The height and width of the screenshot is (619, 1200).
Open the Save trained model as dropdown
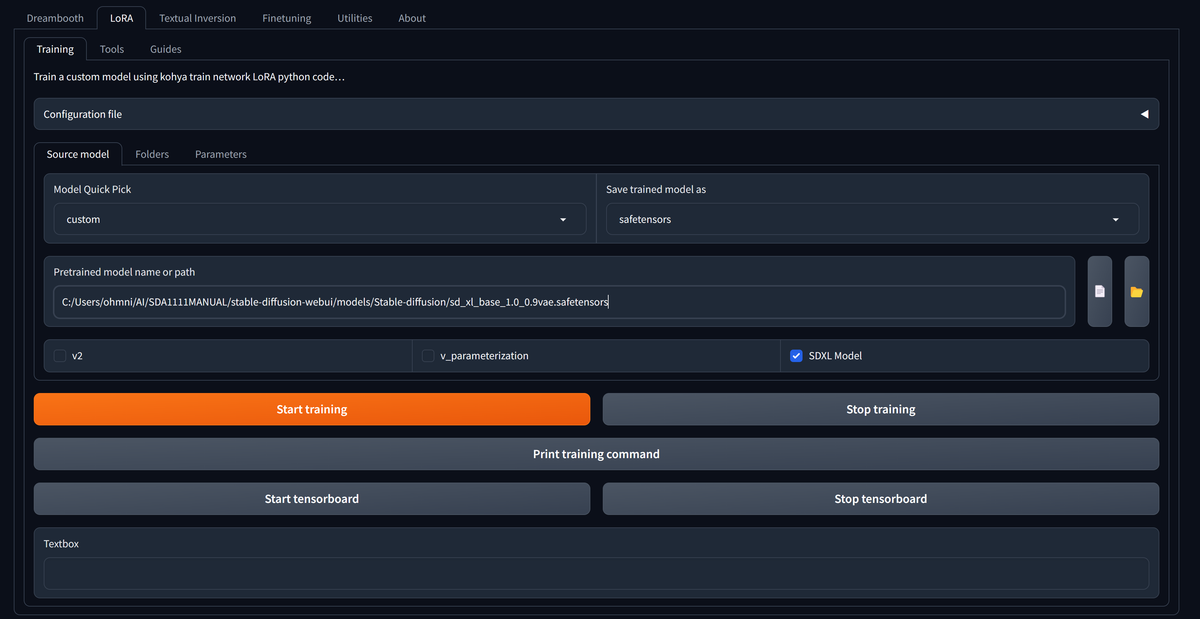(x=872, y=219)
